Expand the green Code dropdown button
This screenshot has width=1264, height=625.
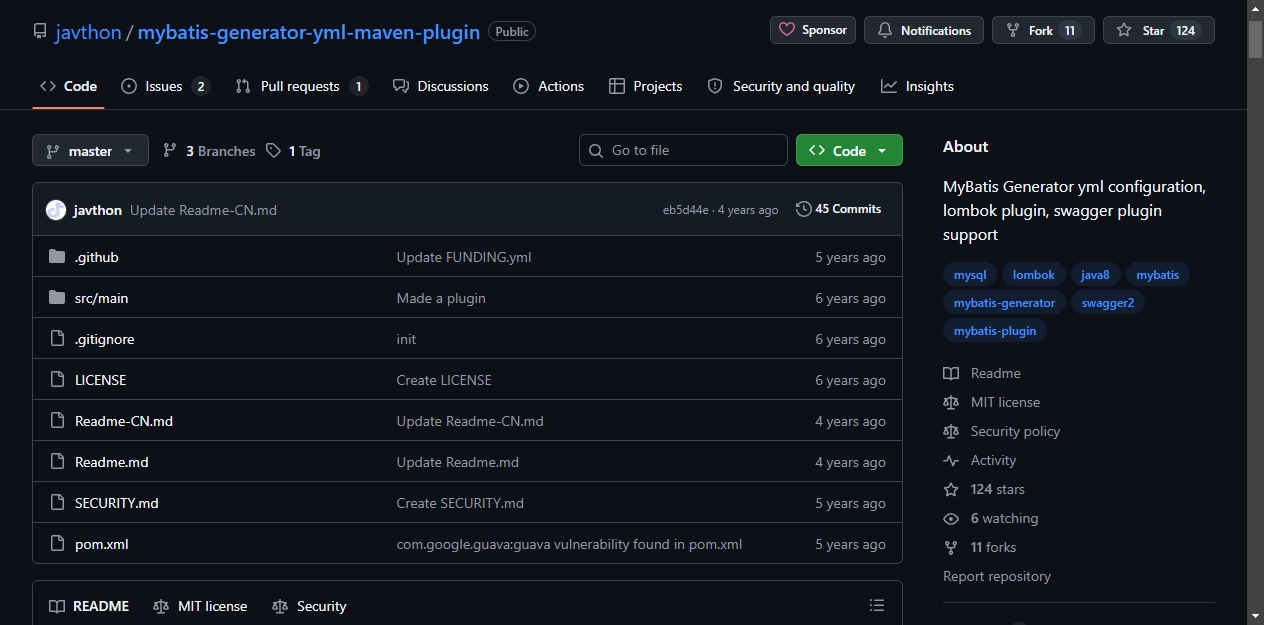pos(849,150)
